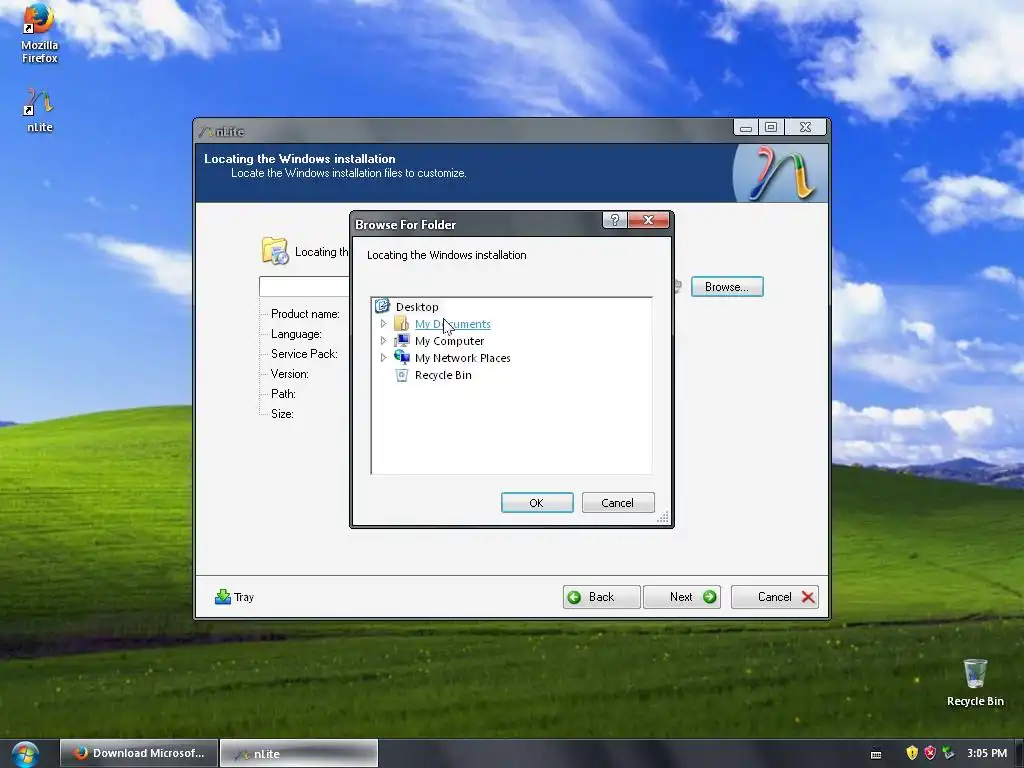Viewport: 1024px width, 768px height.
Task: Click the Recycle Bin tree icon
Action: tap(402, 375)
